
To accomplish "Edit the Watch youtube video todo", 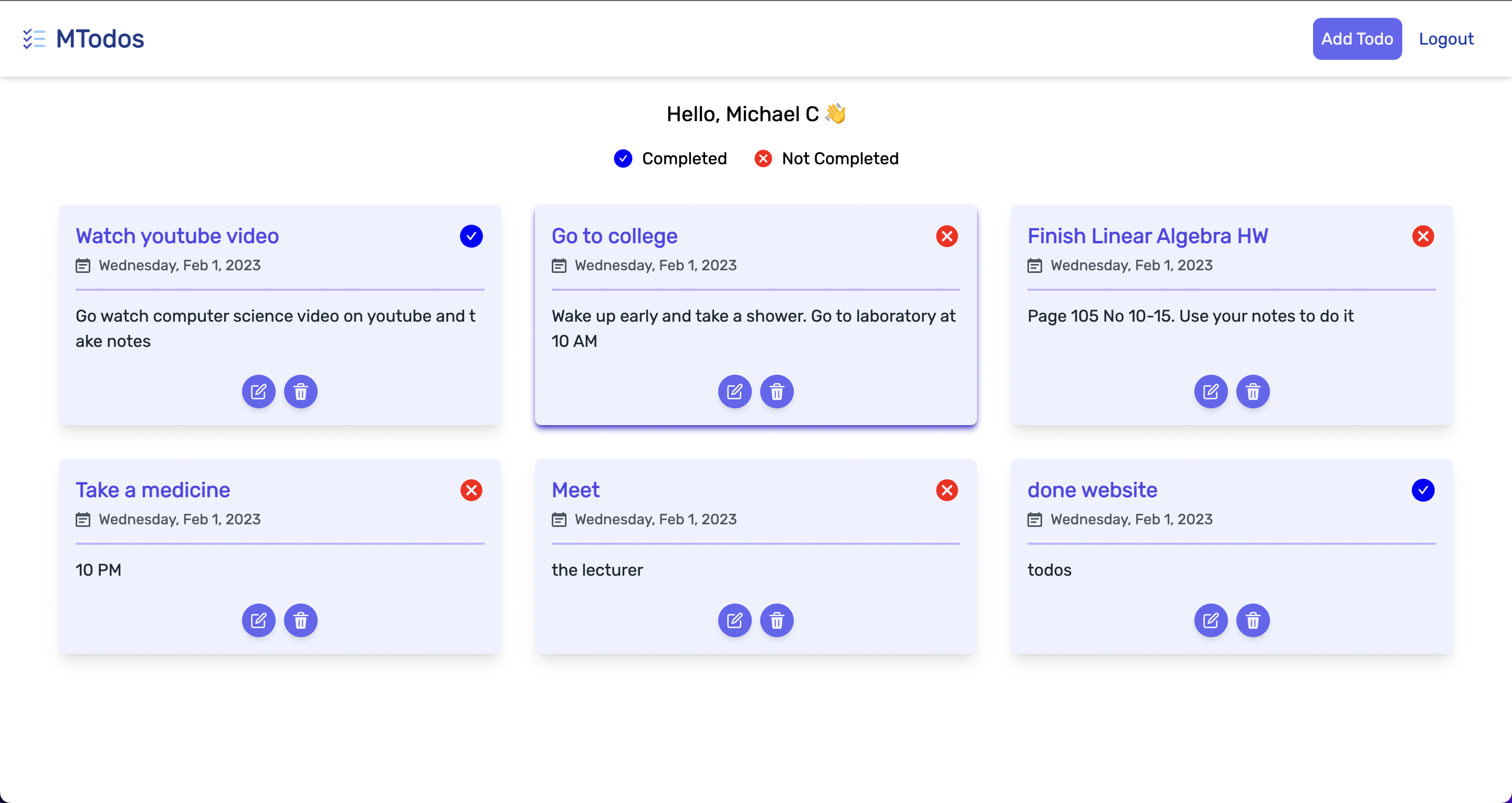I will click(x=258, y=392).
